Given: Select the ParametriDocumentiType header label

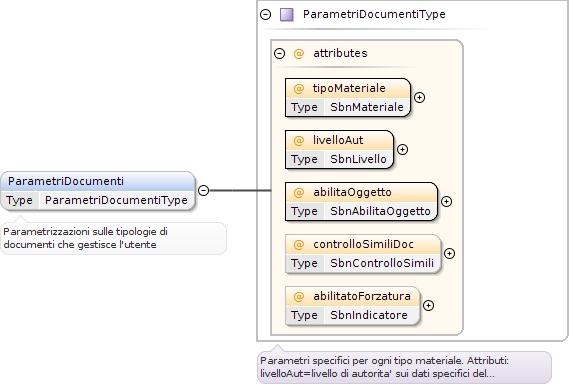Looking at the screenshot, I should (374, 14).
